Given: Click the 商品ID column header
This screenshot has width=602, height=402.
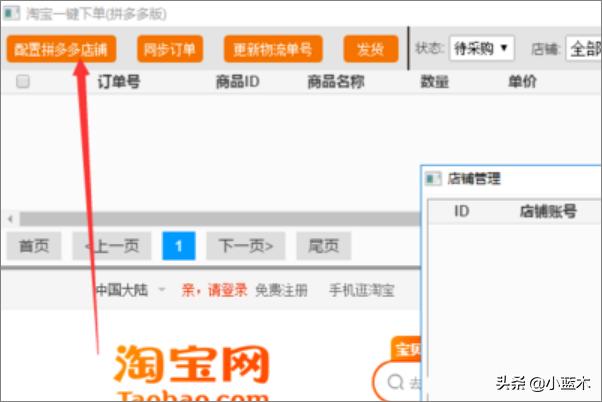Looking at the screenshot, I should (238, 81).
